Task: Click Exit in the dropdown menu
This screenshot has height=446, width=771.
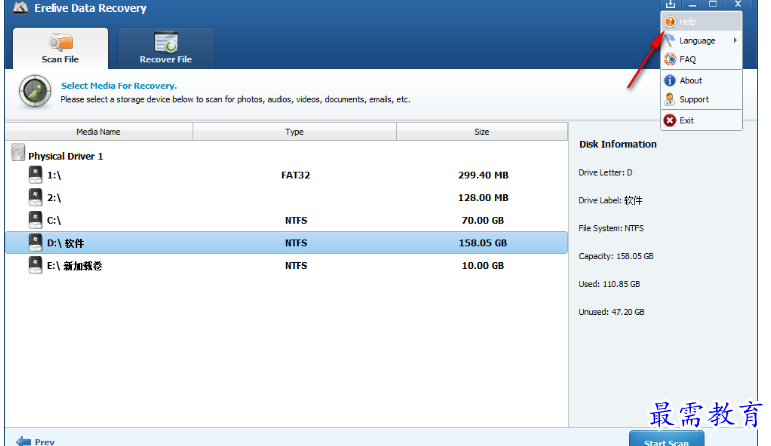Action: 701,120
